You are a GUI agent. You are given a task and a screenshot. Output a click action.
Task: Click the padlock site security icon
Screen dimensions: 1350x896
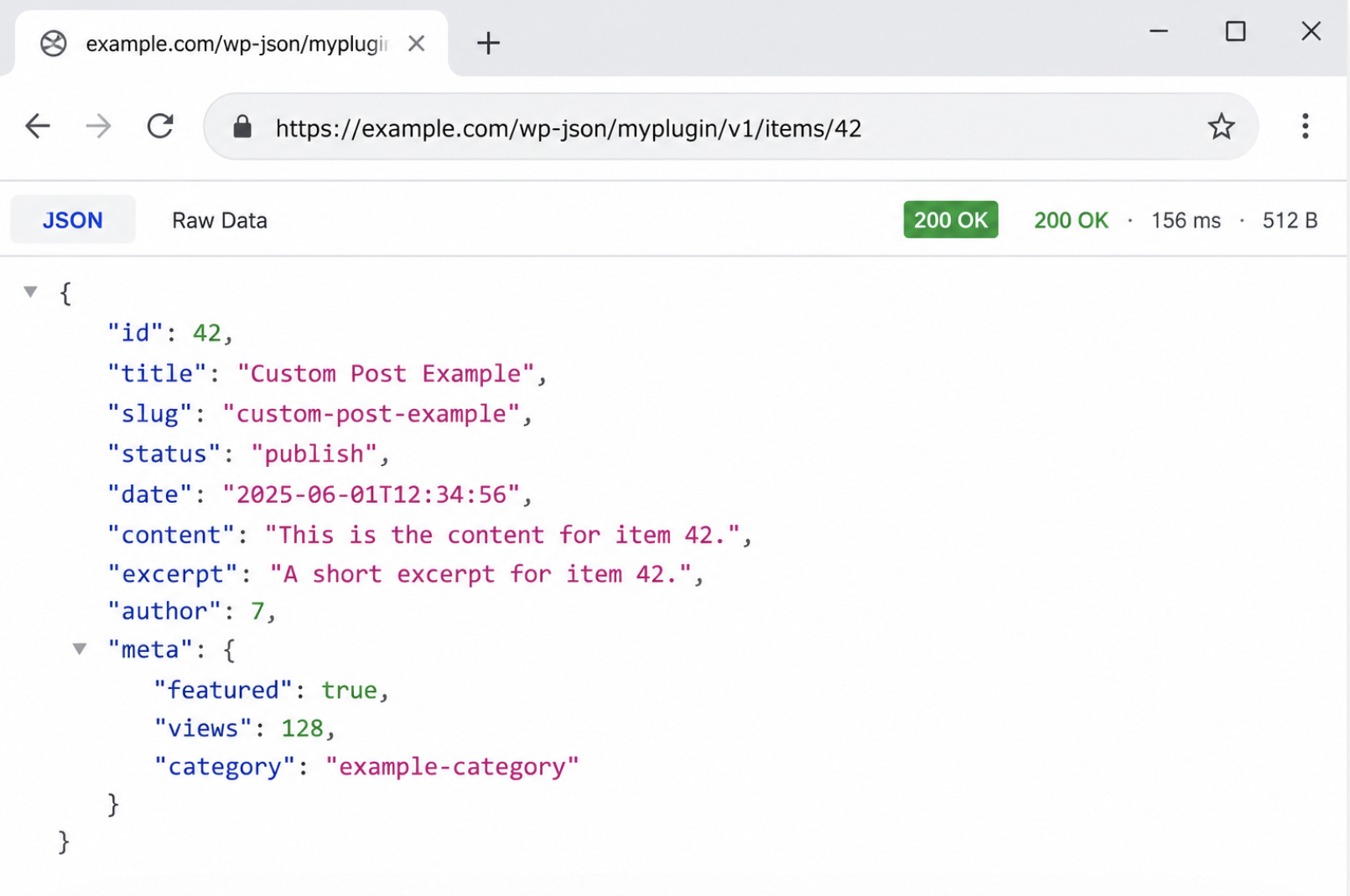pyautogui.click(x=242, y=127)
